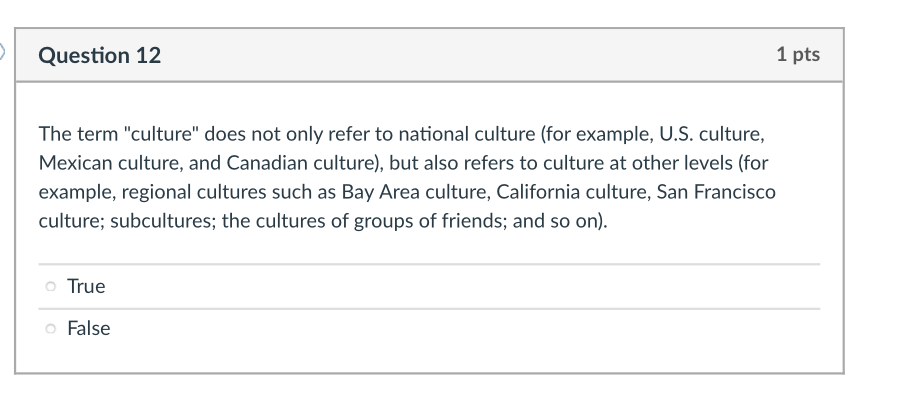Select the False radio button

point(50,329)
